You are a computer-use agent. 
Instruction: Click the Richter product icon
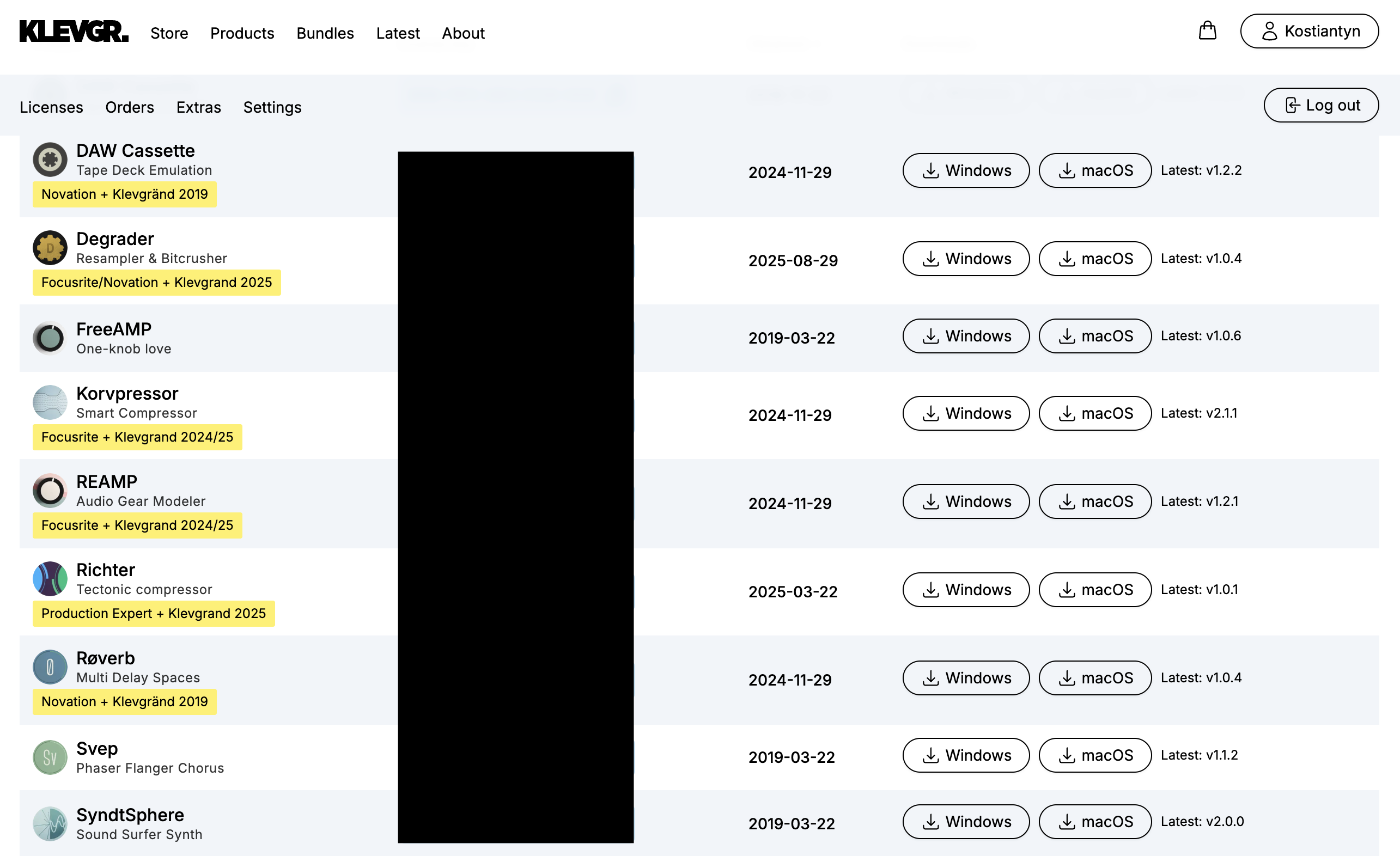pyautogui.click(x=50, y=578)
